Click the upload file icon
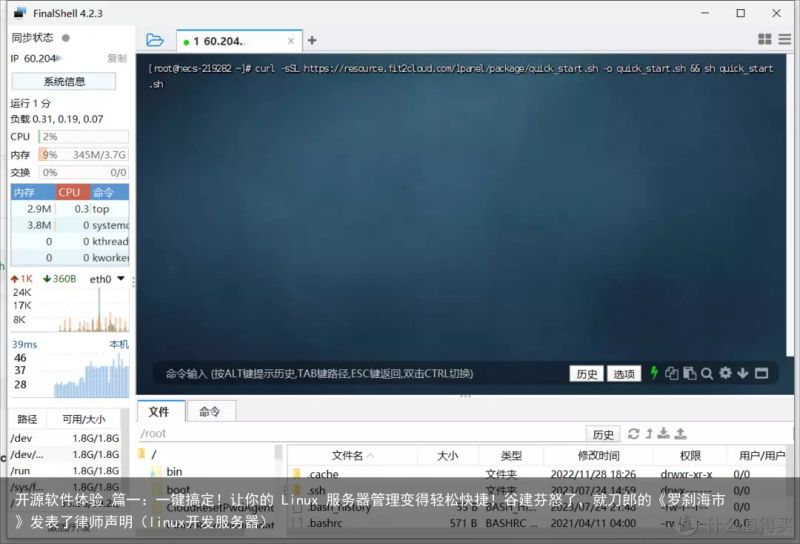This screenshot has width=800, height=544. (x=680, y=434)
